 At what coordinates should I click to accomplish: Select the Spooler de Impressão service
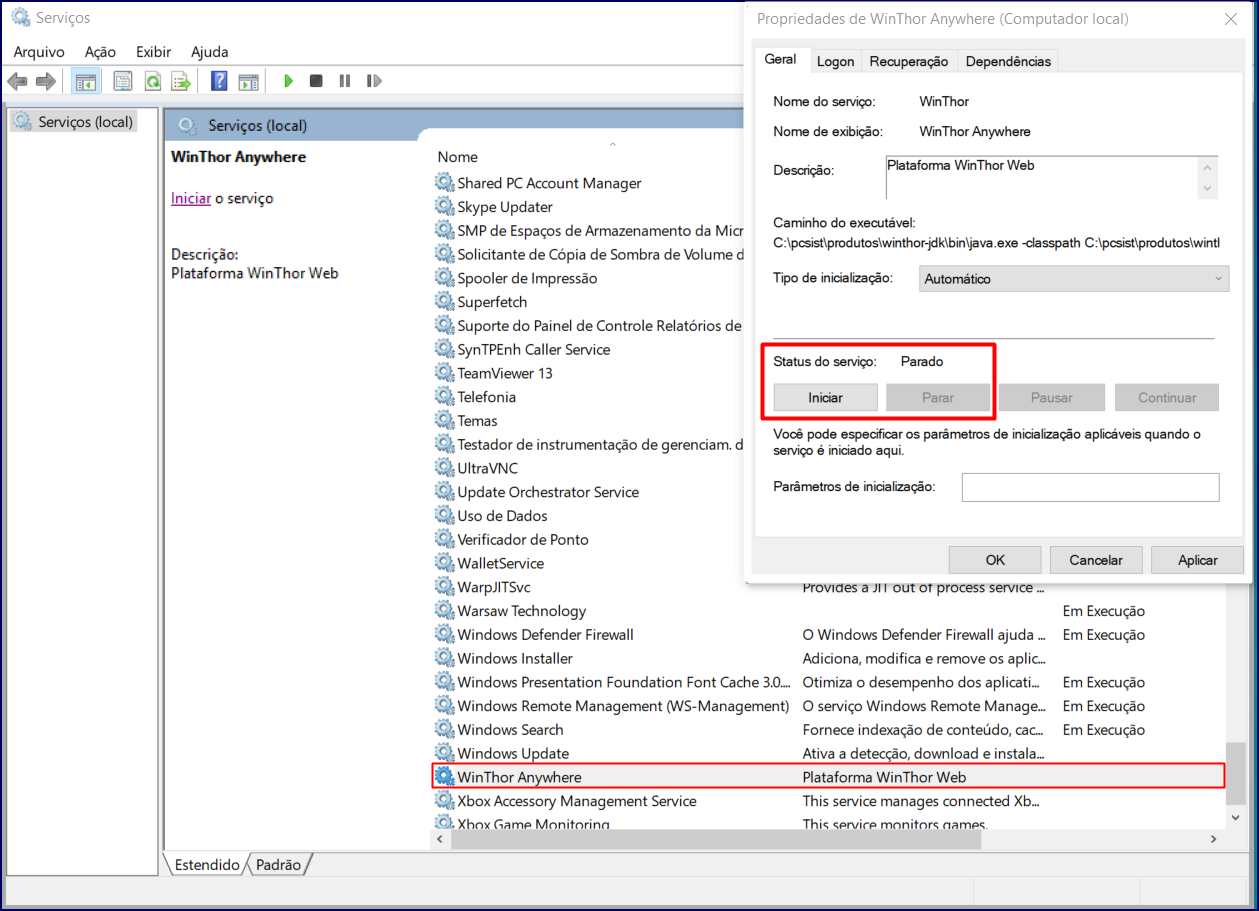point(527,278)
